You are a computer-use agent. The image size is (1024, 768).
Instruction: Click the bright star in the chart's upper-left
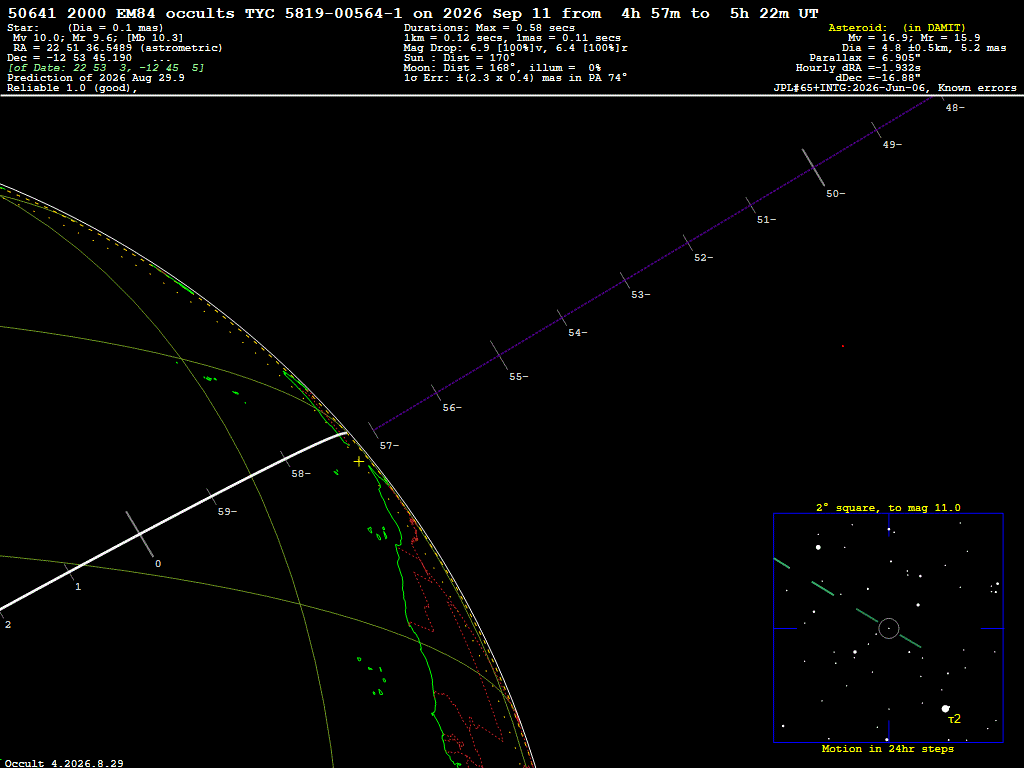click(818, 547)
